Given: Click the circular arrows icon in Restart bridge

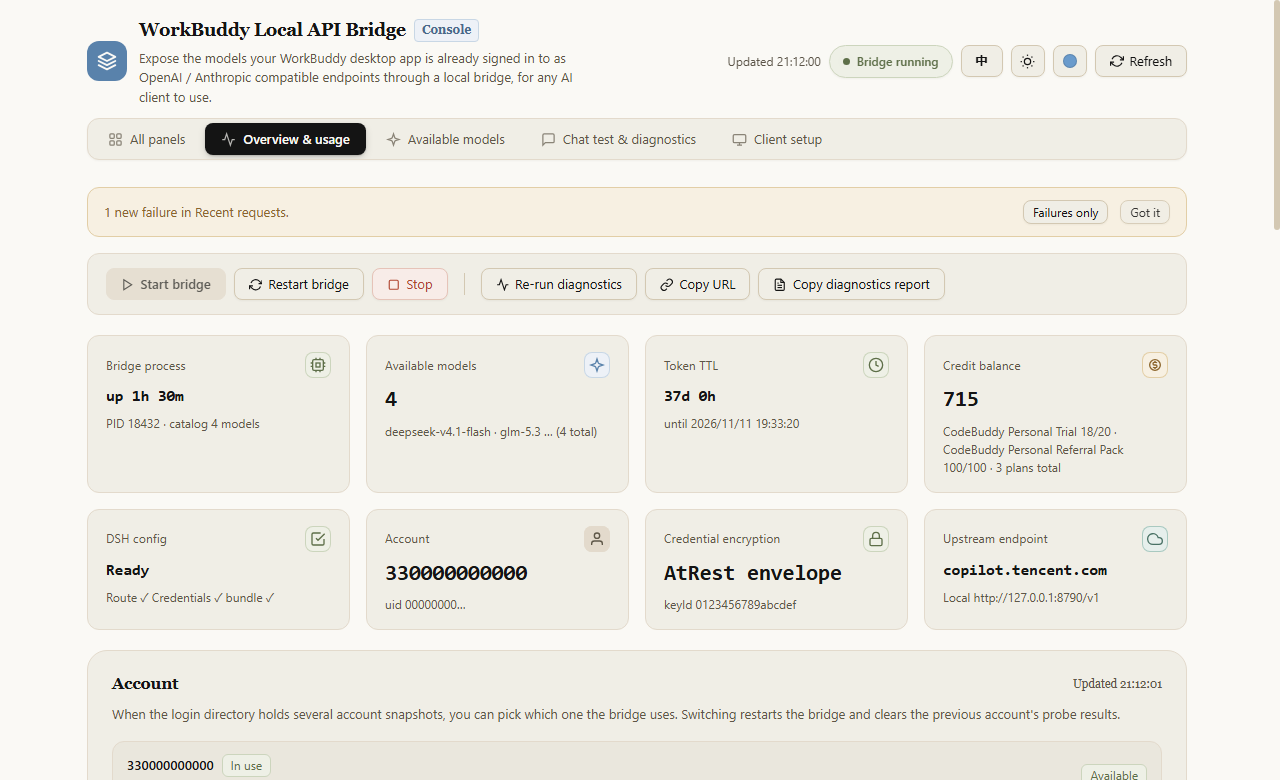Looking at the screenshot, I should pos(256,285).
